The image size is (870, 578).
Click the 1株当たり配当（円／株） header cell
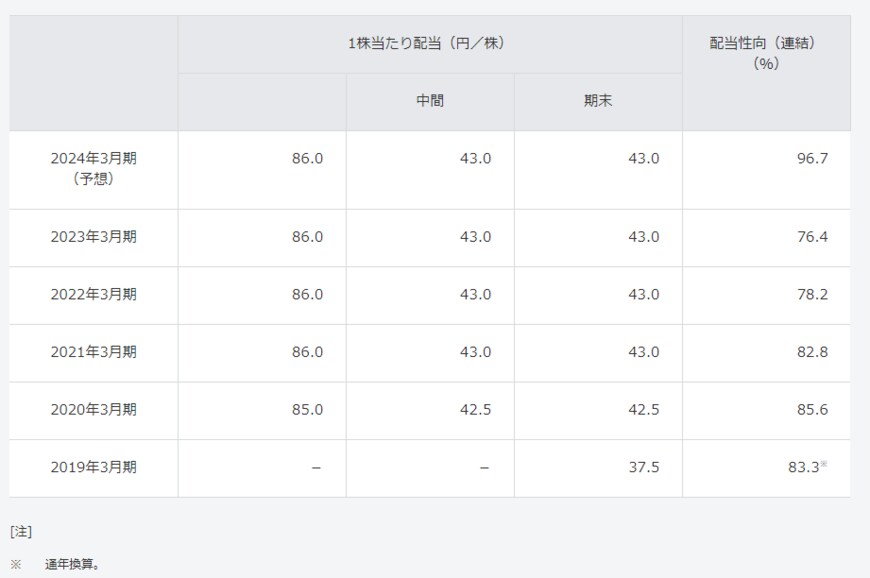pos(429,44)
